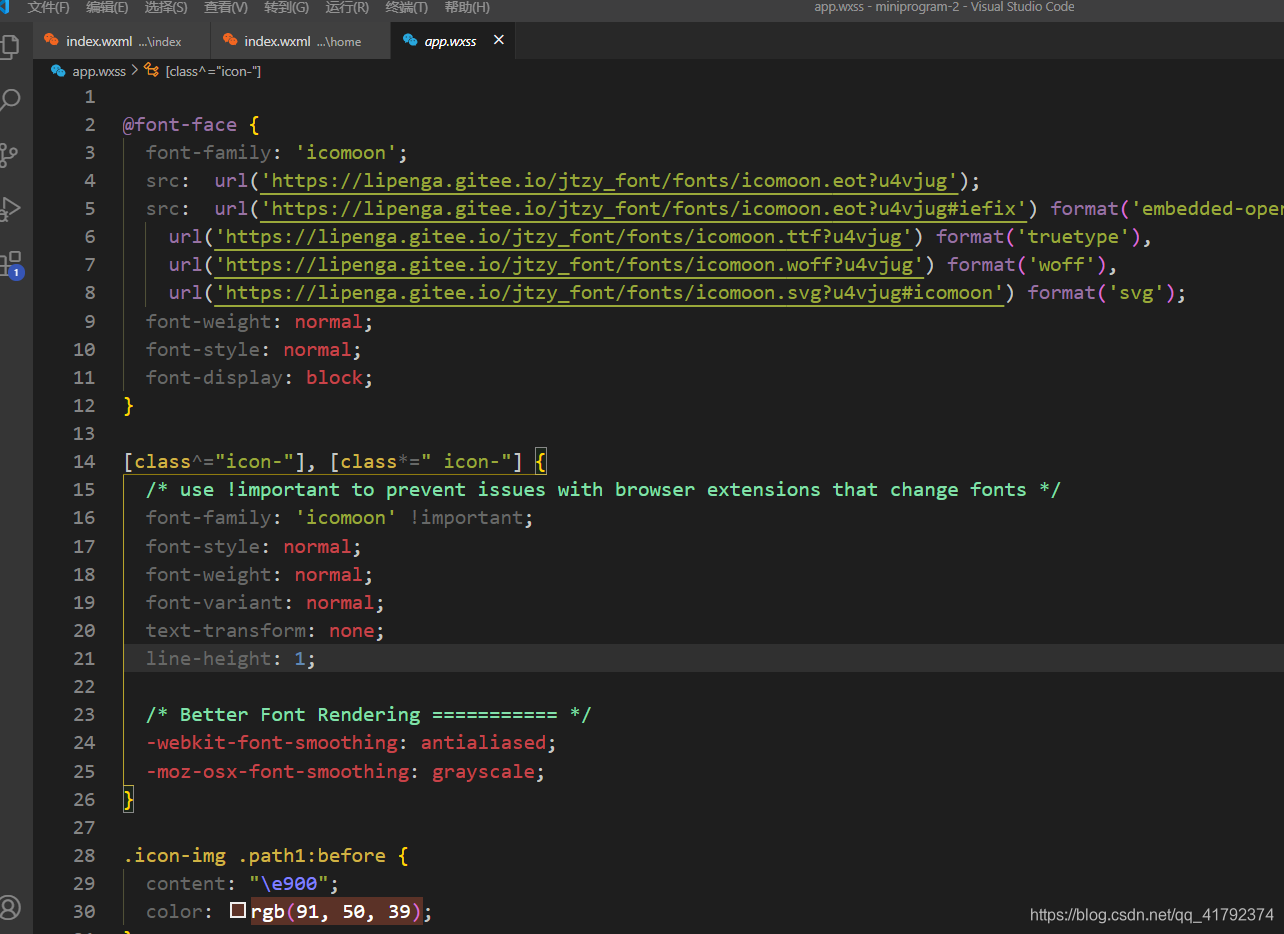This screenshot has width=1284, height=934.
Task: Click app.wxss in the breadcrumb path
Action: click(x=99, y=71)
